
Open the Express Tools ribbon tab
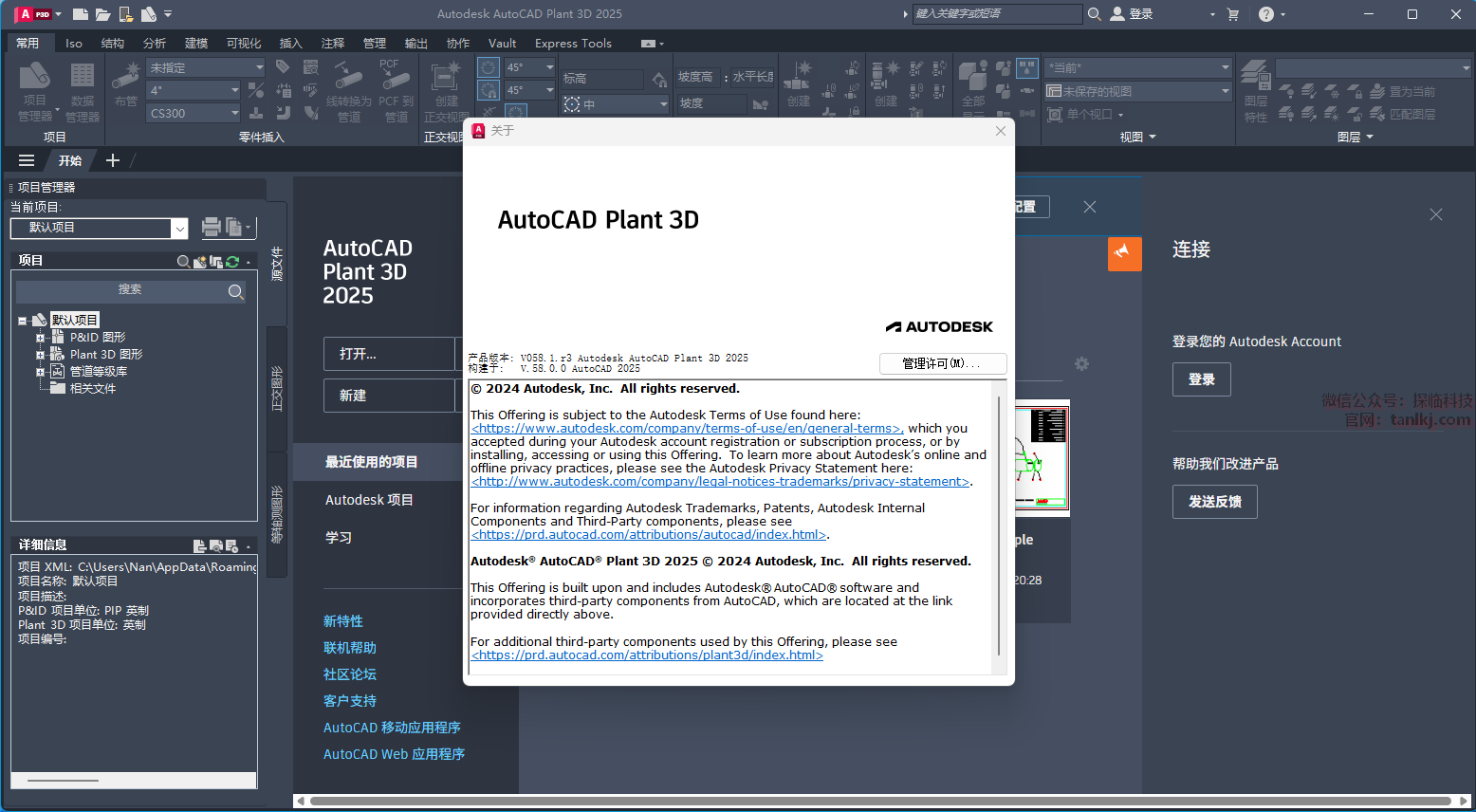click(x=573, y=44)
